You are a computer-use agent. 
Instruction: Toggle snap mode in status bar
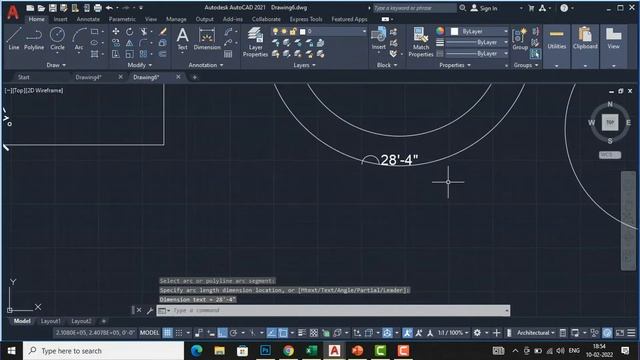click(x=179, y=333)
